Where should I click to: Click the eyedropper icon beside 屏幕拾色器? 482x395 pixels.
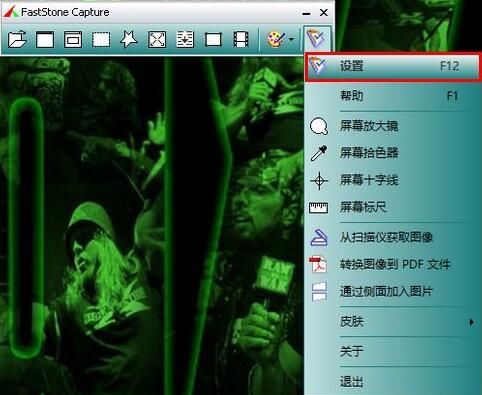[319, 153]
